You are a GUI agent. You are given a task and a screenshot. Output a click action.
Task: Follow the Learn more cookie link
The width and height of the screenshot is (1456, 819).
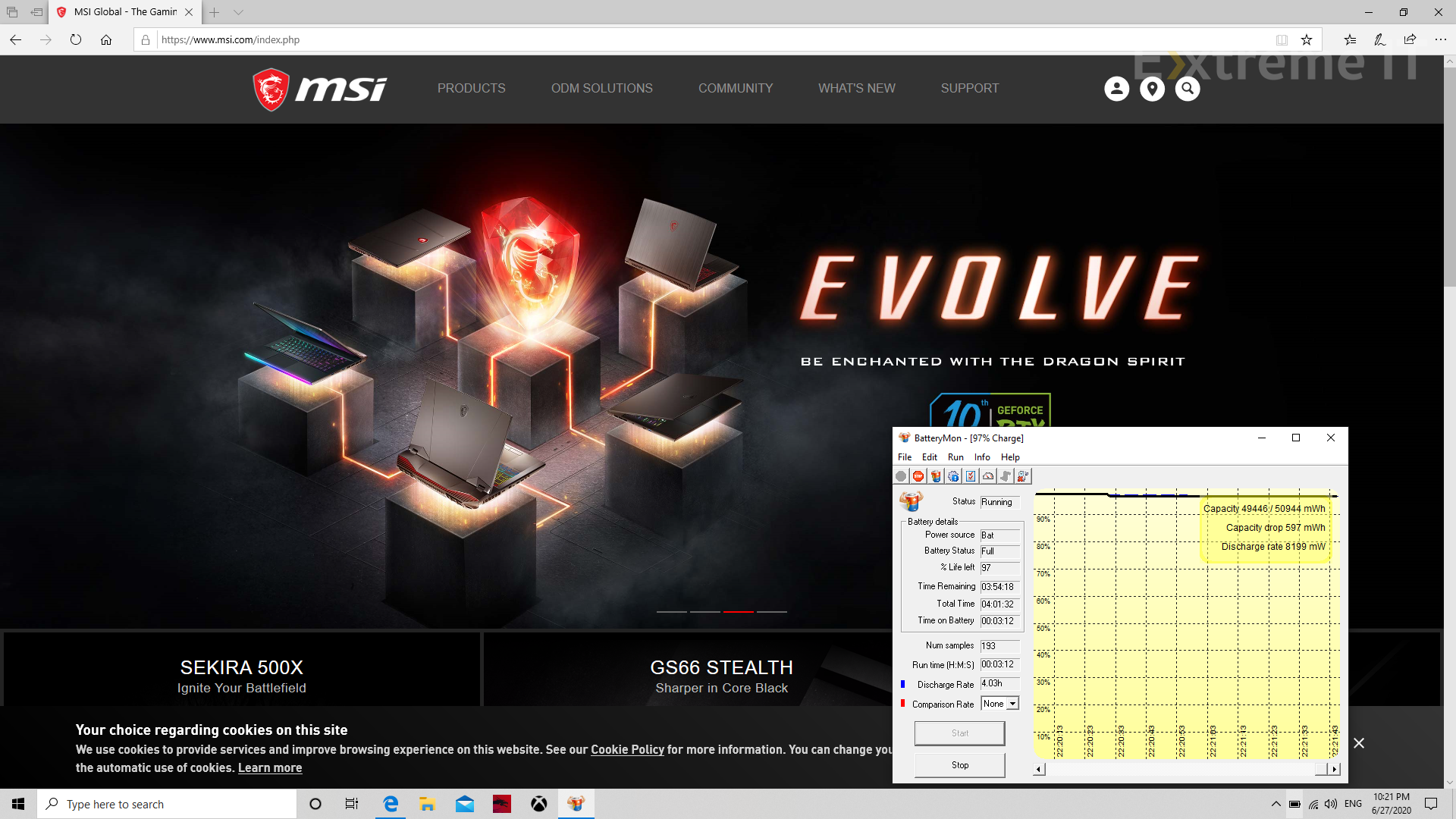tap(270, 767)
